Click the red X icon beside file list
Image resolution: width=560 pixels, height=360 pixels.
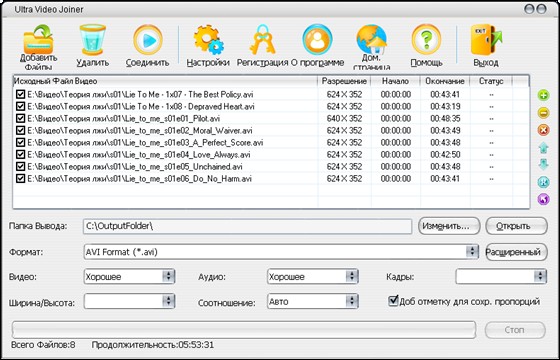tap(543, 130)
